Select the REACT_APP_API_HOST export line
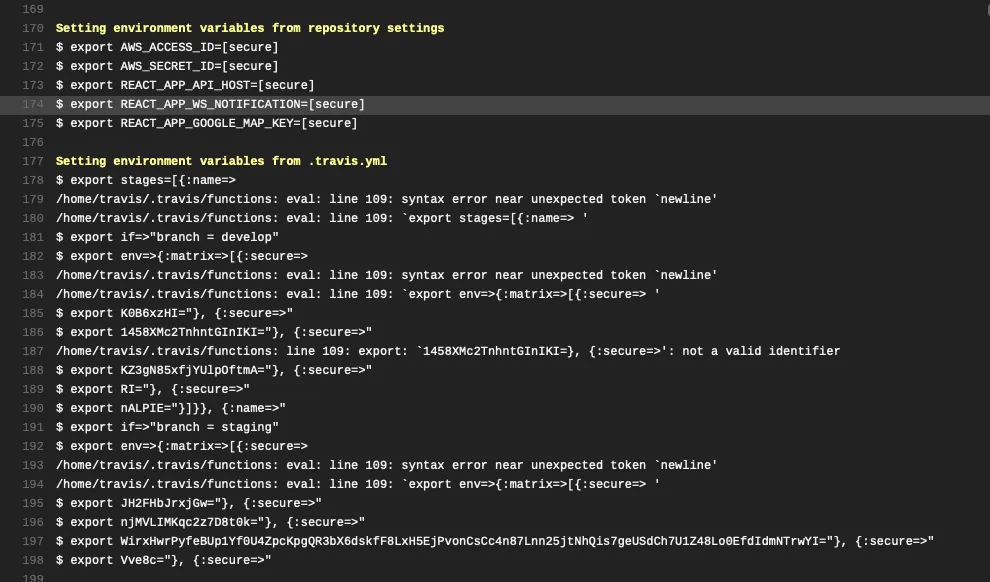Screen dimensions: 990x582 (x=185, y=85)
